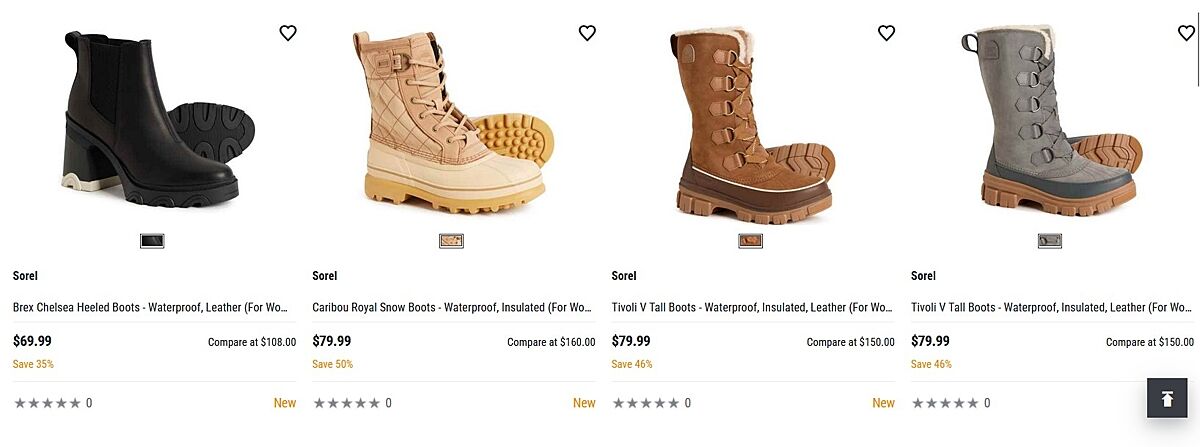Click heart icon on Caribou Royal Snow Boots
The width and height of the screenshot is (1200, 447).
point(587,33)
